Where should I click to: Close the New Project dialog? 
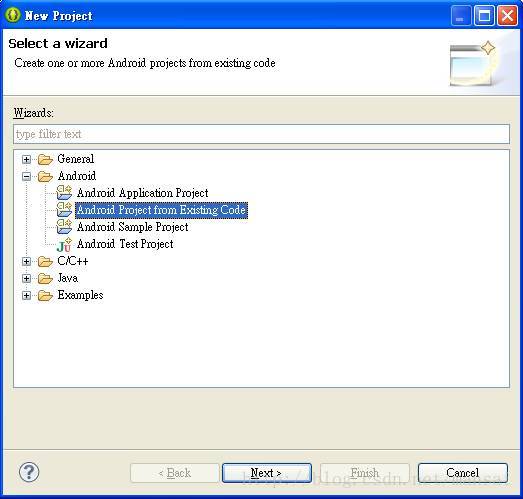(x=507, y=16)
